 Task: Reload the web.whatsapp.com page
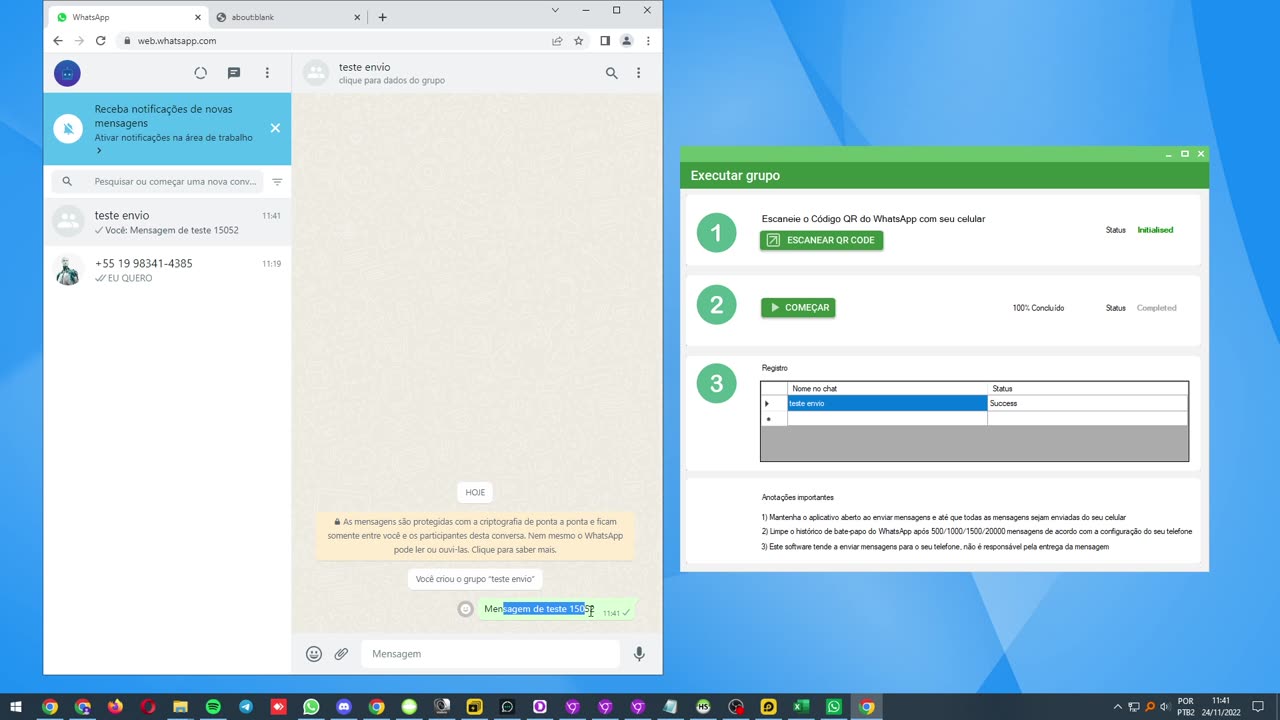pyautogui.click(x=100, y=41)
